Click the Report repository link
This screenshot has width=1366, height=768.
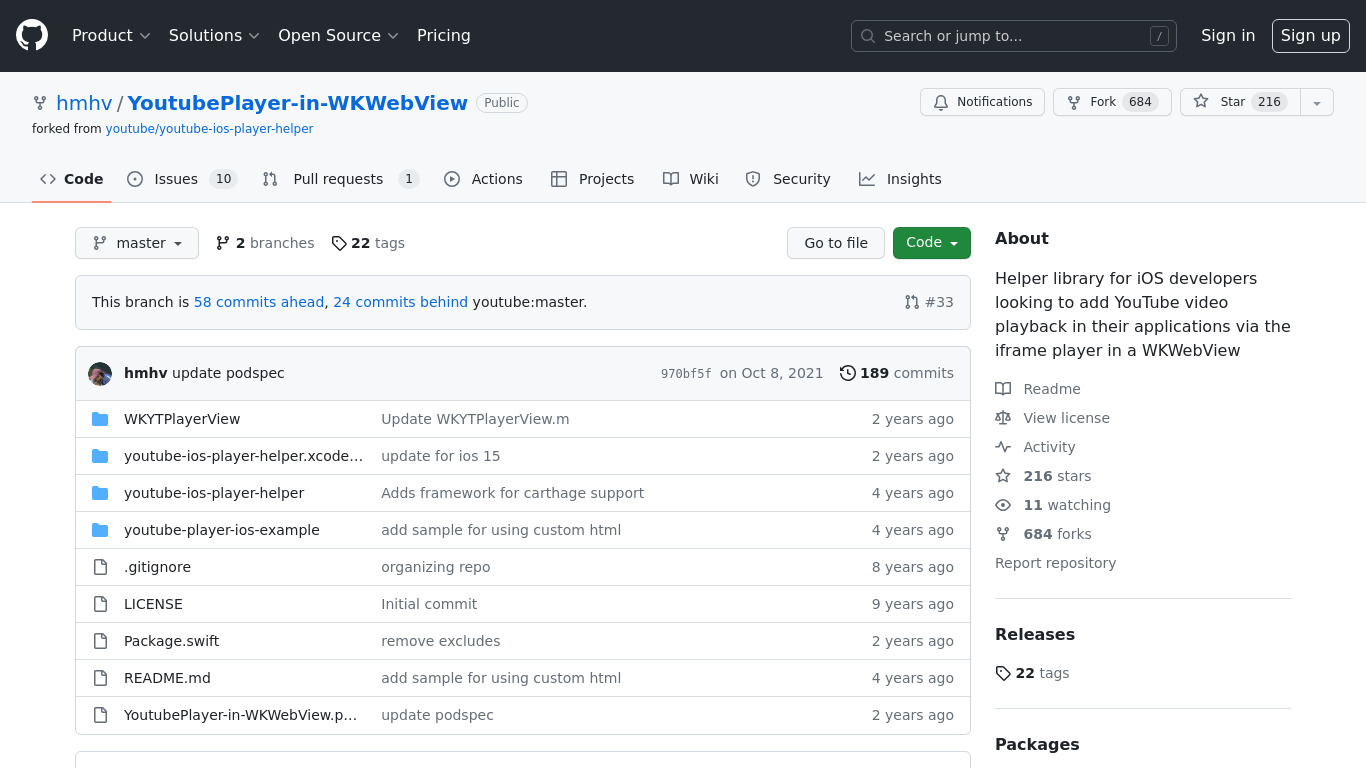click(x=1055, y=563)
